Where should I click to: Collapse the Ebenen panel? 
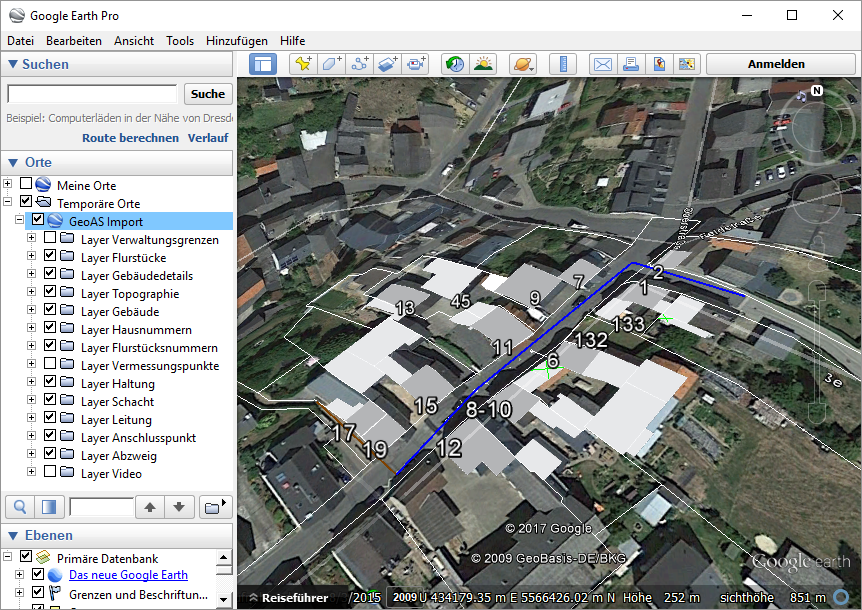pos(13,536)
